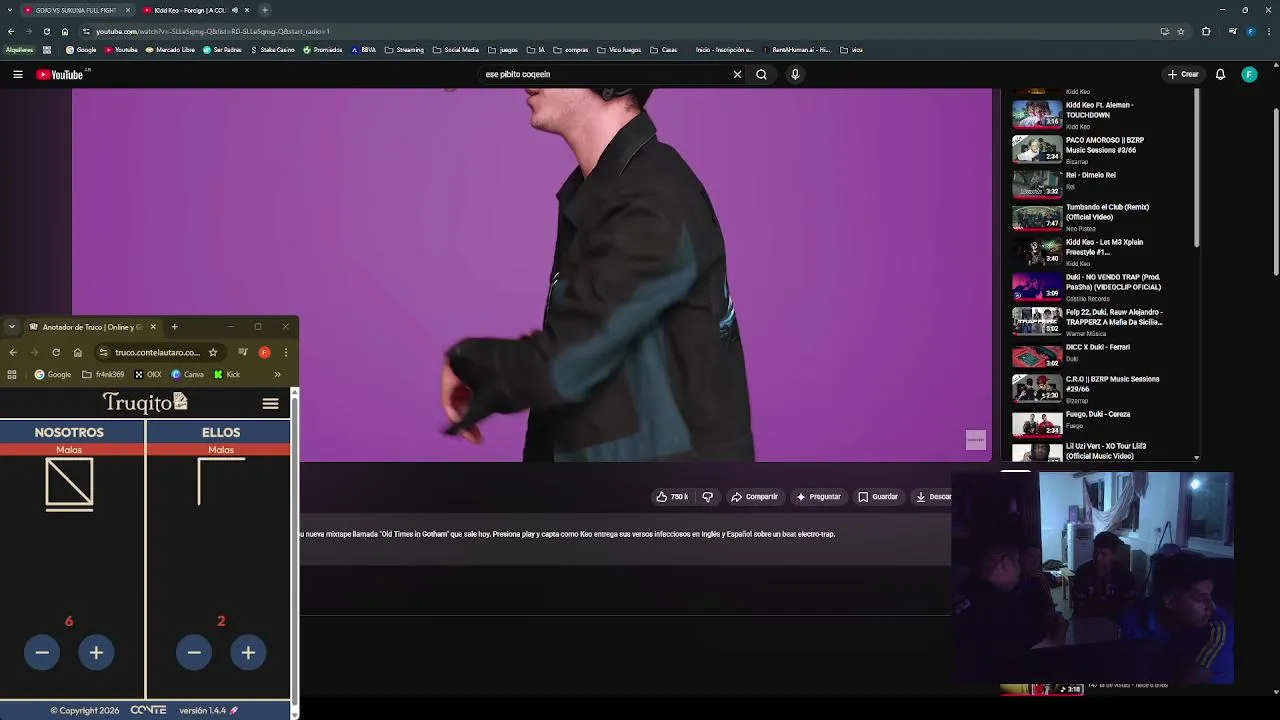
Task: Open the Streaming bookmarks folder
Action: (x=404, y=50)
